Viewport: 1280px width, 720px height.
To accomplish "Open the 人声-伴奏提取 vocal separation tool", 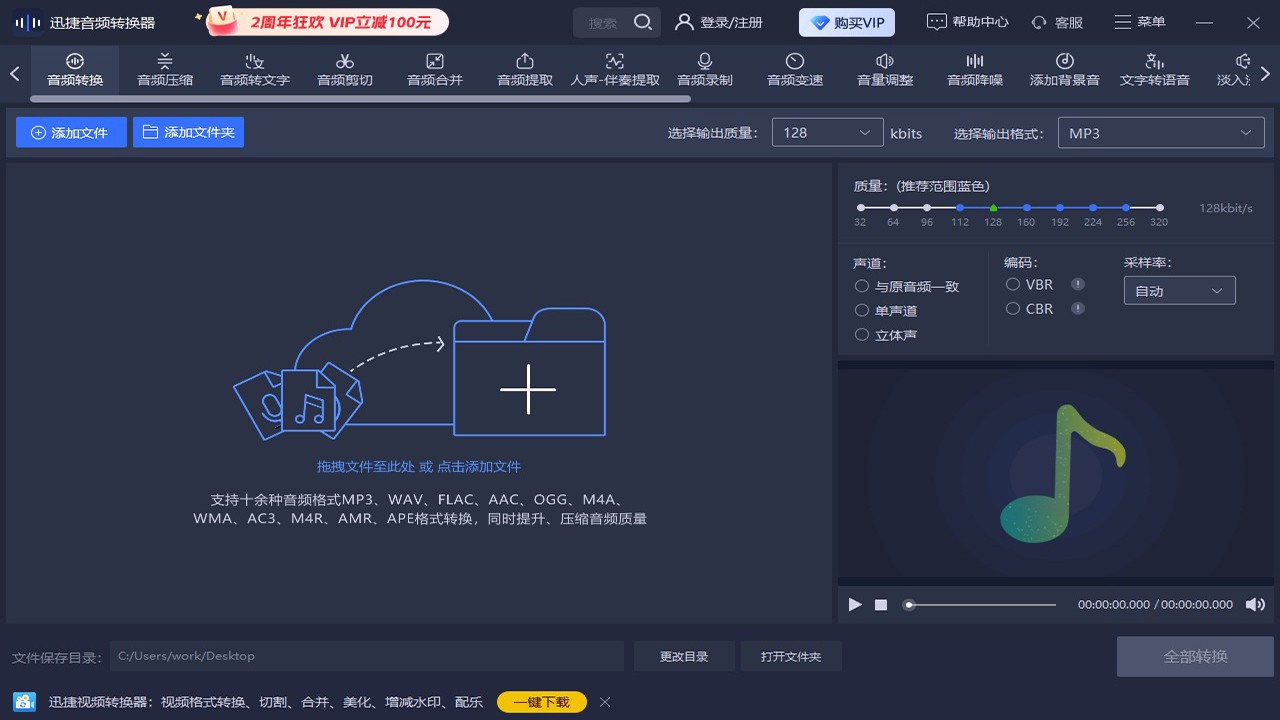I will 614,70.
